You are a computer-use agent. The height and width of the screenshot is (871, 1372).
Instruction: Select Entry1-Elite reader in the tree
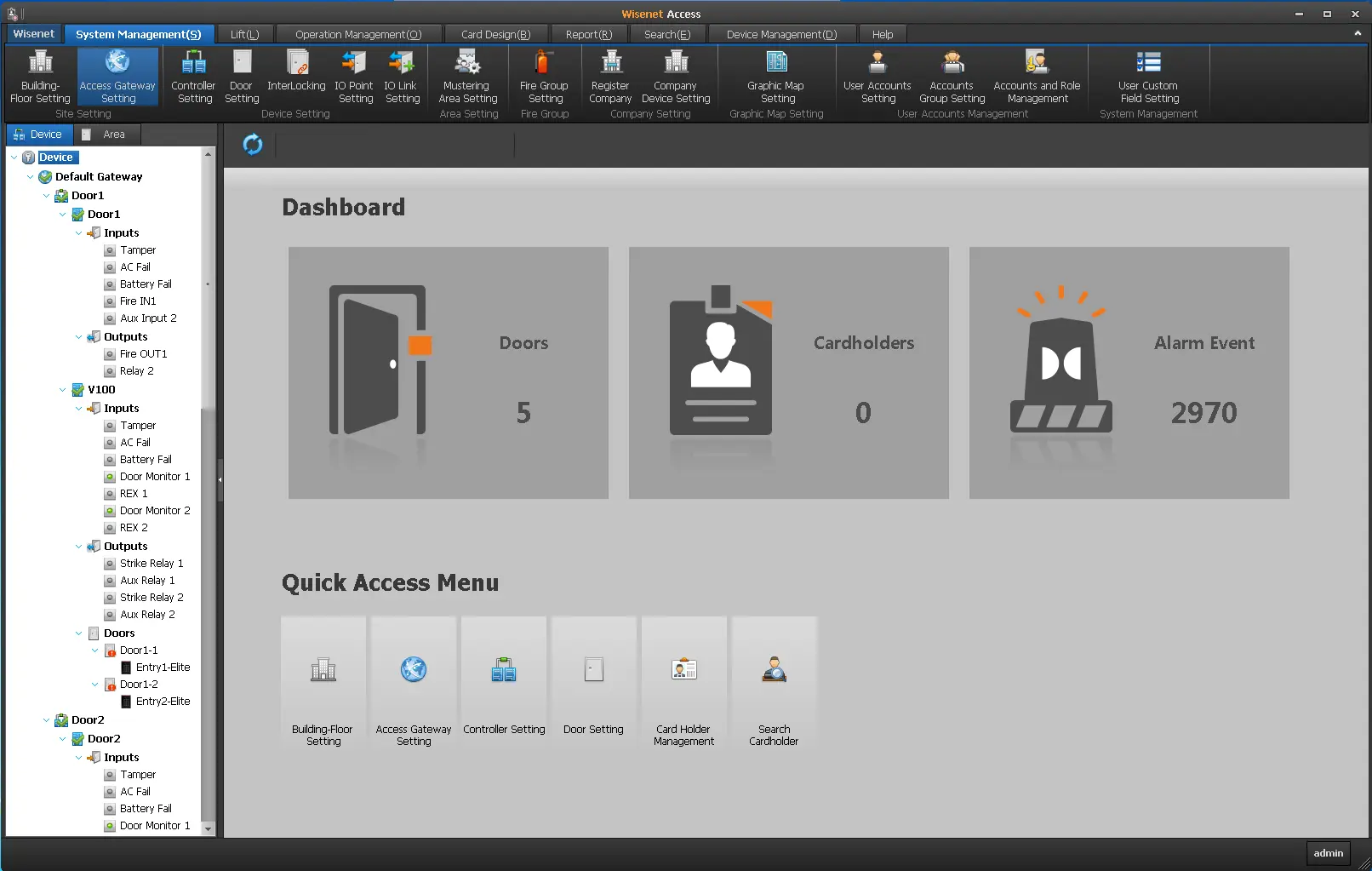tap(163, 668)
